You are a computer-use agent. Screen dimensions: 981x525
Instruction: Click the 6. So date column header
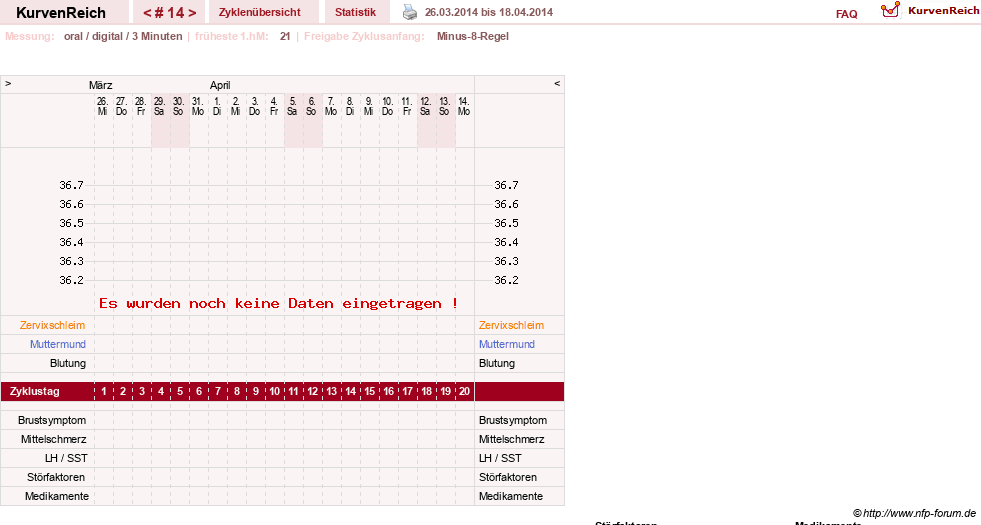(x=312, y=106)
